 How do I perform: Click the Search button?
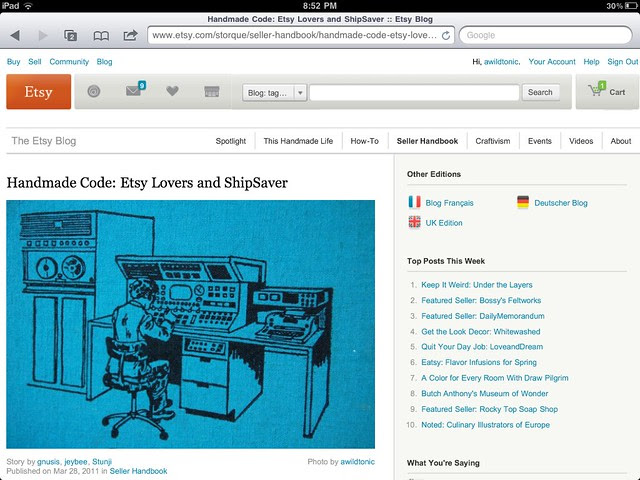pos(540,92)
